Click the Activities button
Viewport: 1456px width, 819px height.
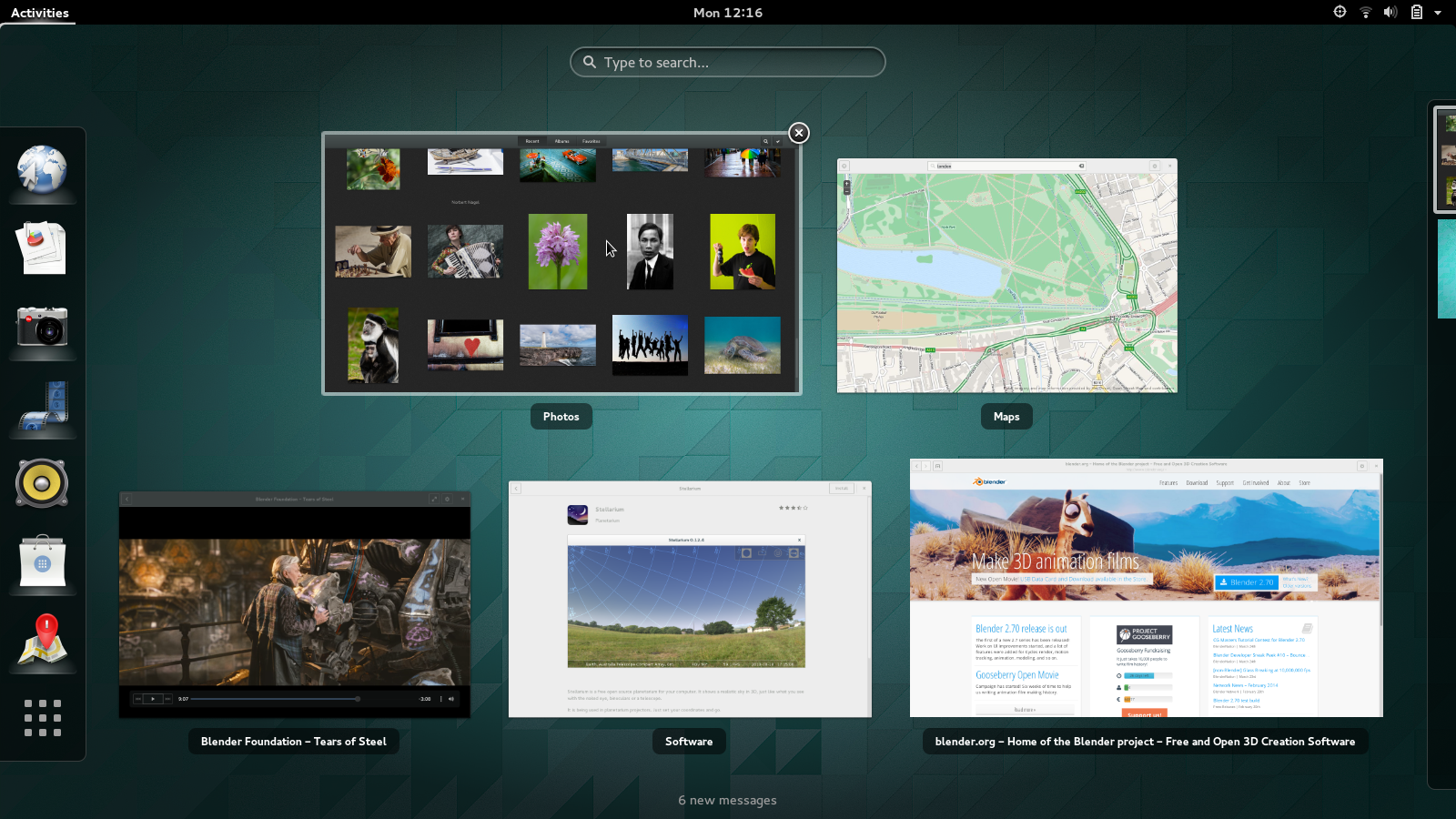pyautogui.click(x=40, y=13)
